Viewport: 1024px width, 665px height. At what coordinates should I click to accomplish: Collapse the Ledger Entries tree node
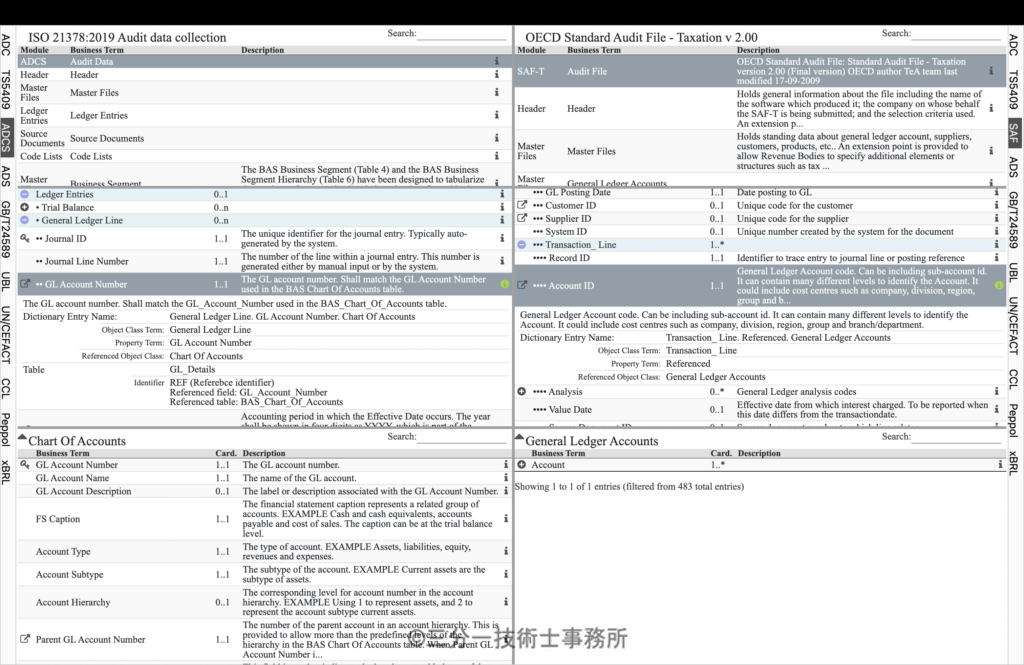24,194
